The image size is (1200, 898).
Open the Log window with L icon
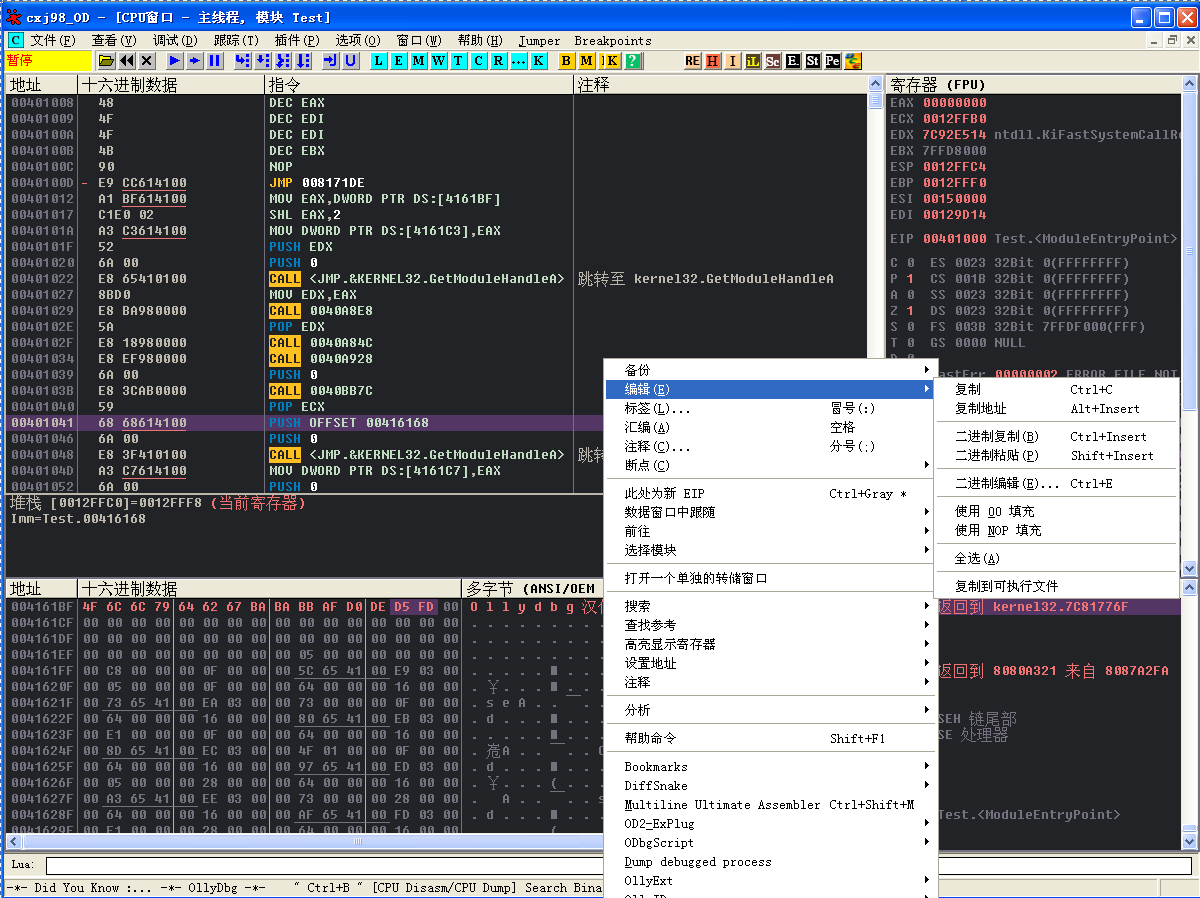379,61
